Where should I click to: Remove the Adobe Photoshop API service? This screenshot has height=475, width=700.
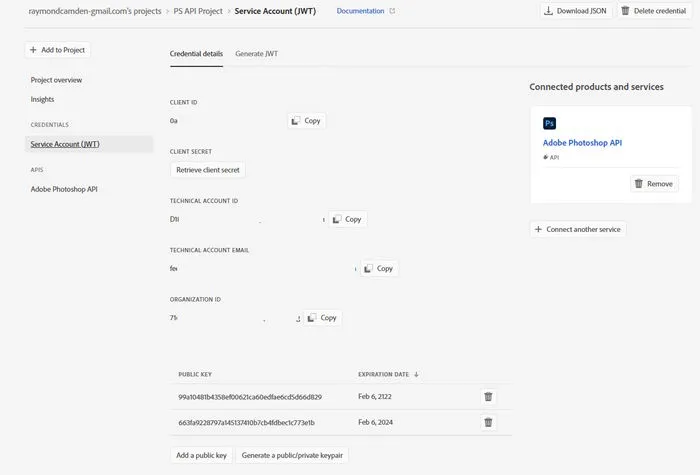(654, 184)
